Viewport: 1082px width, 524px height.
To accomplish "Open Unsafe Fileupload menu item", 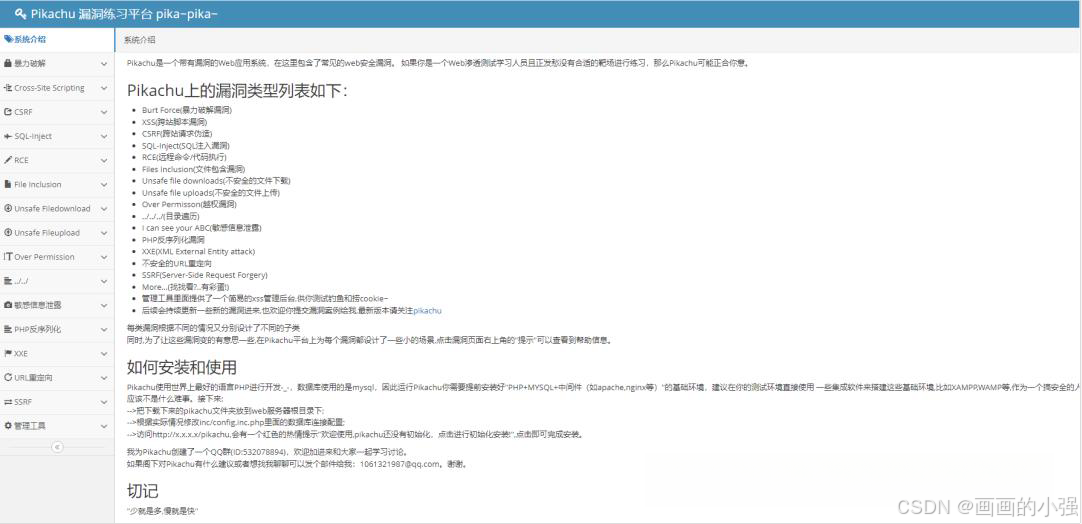I will 57,233.
